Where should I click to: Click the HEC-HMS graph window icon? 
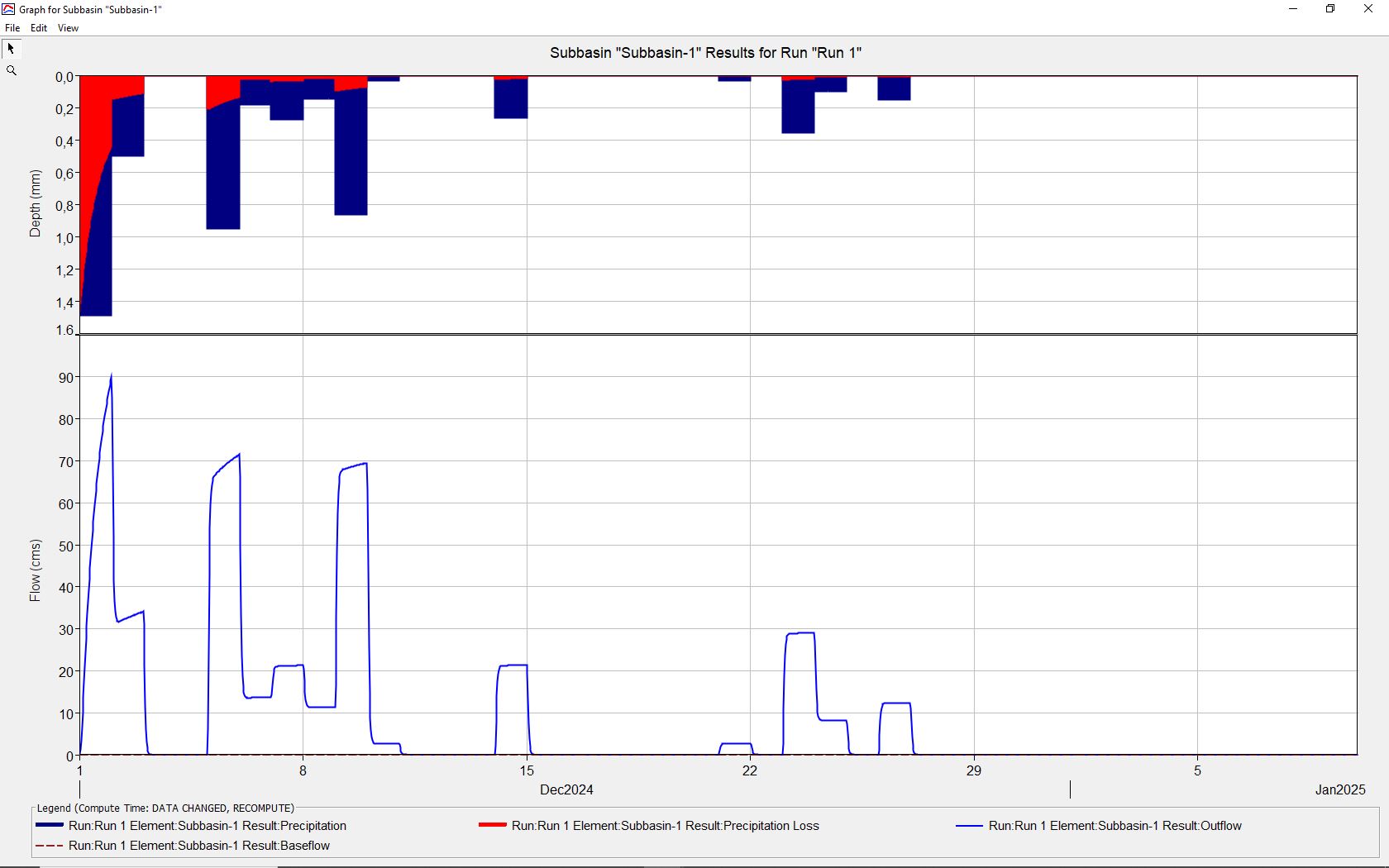coord(8,9)
